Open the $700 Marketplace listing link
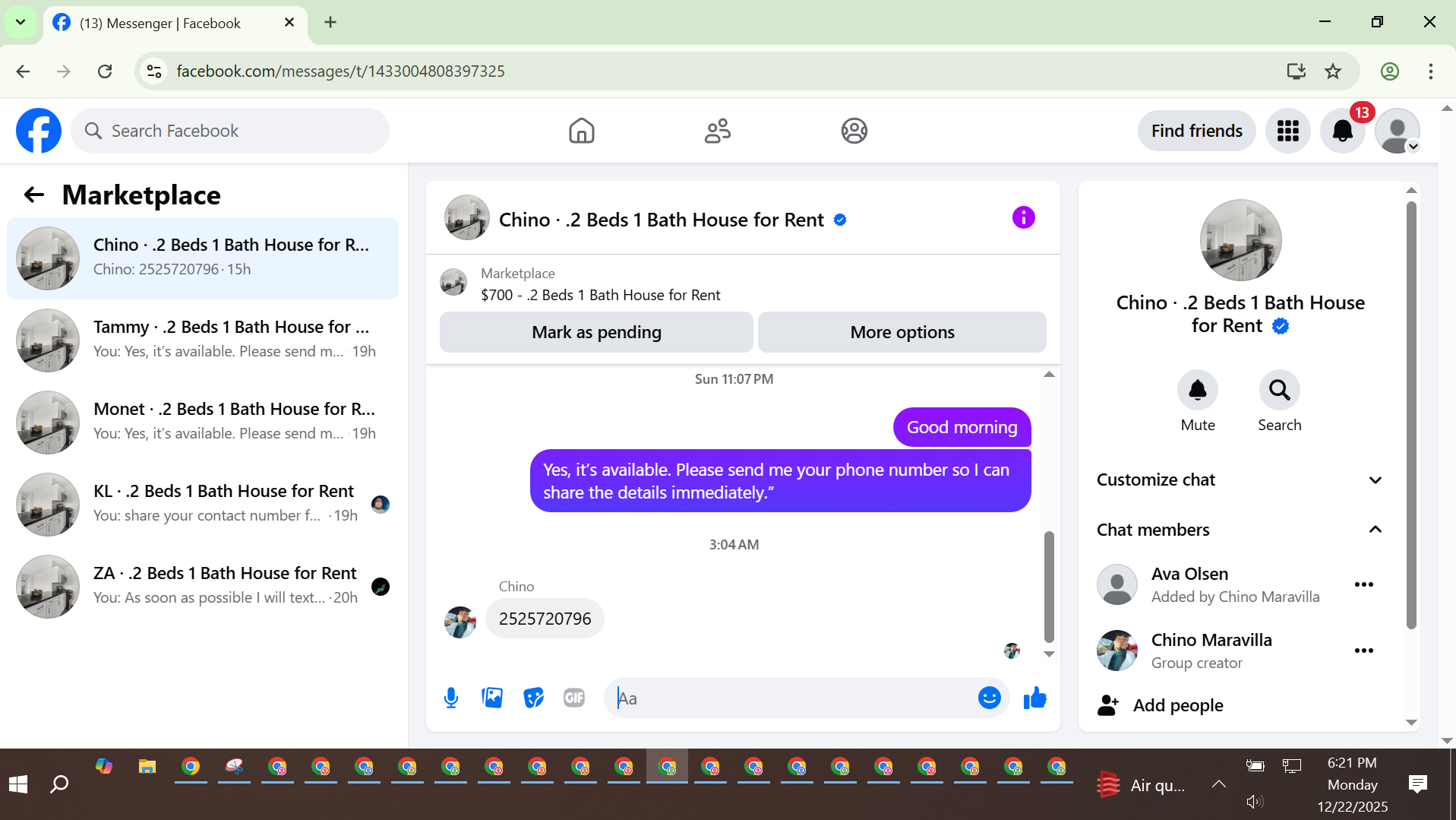 pos(600,295)
